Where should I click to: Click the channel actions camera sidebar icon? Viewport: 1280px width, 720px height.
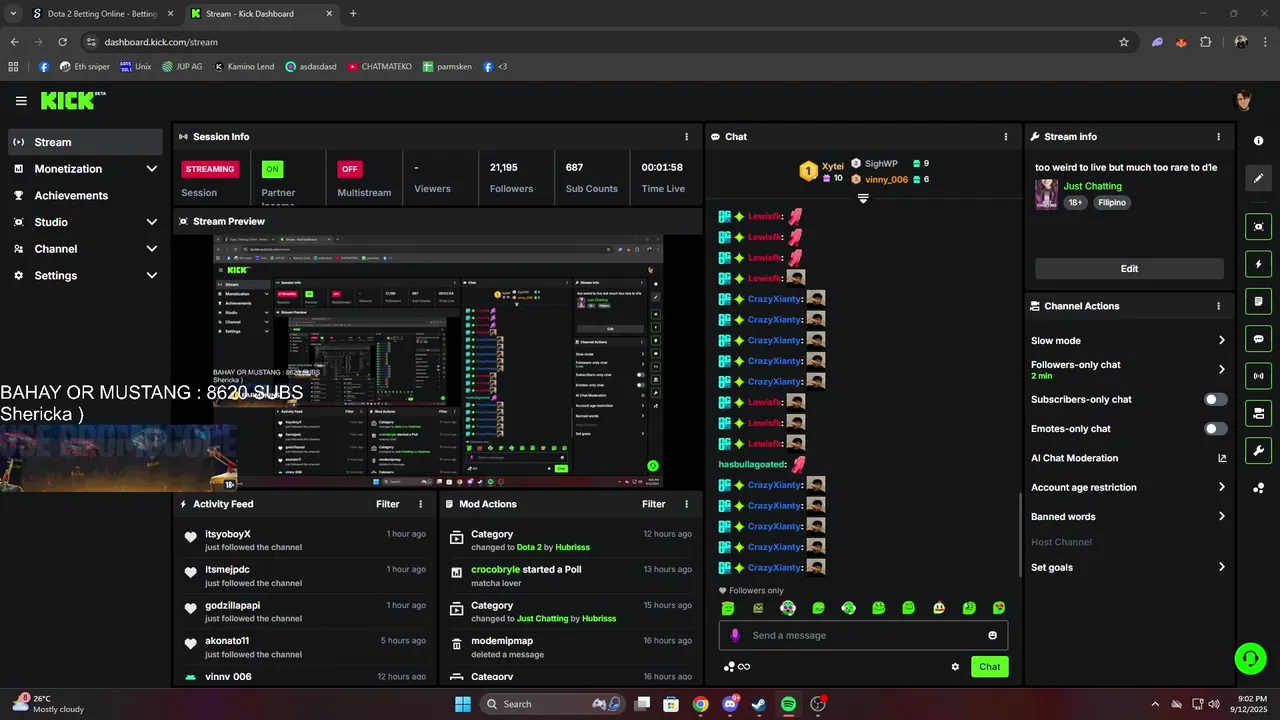1259,413
